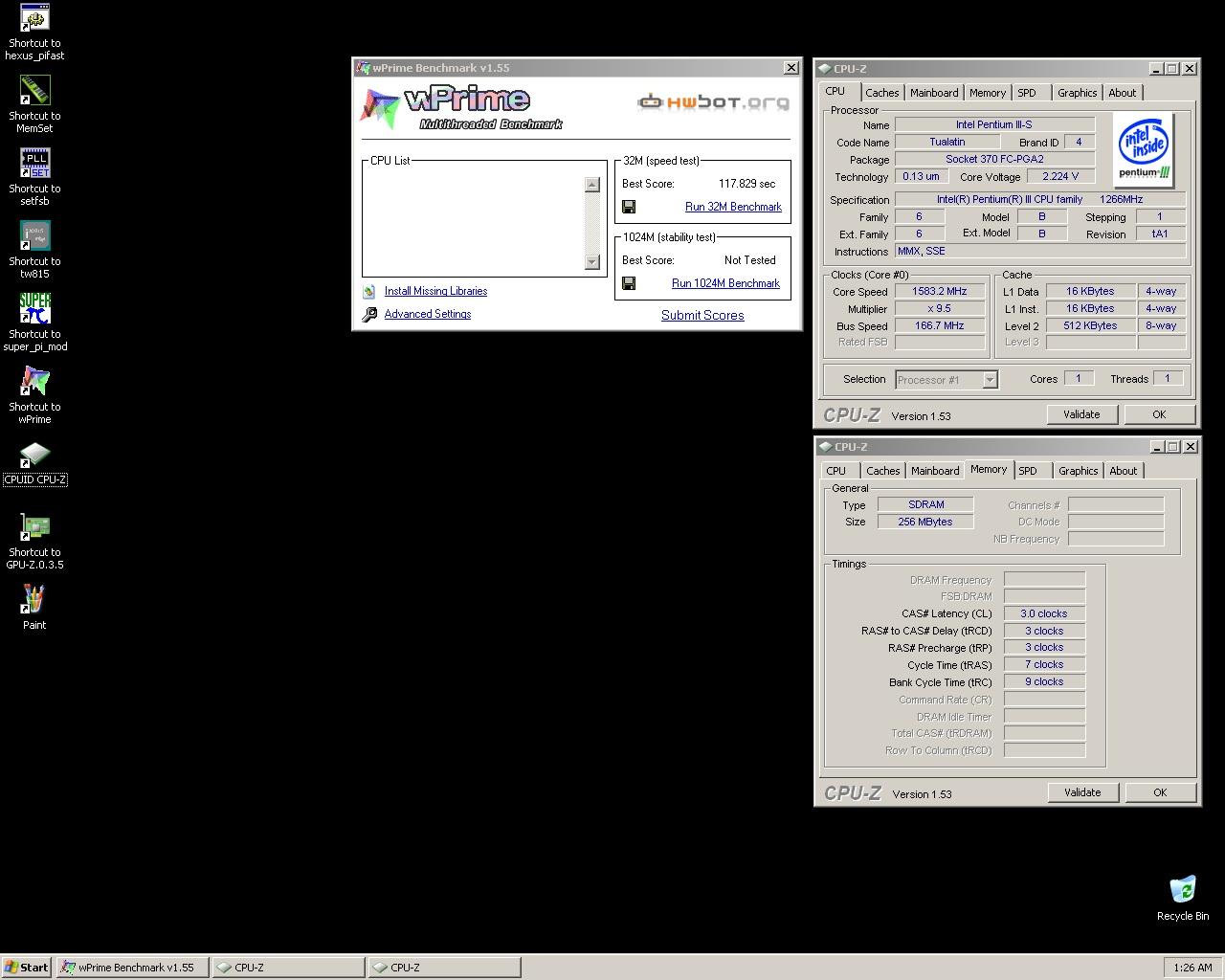Screen dimensions: 1225x980
Task: Open the MemSet desktop shortcut
Action: (x=34, y=104)
